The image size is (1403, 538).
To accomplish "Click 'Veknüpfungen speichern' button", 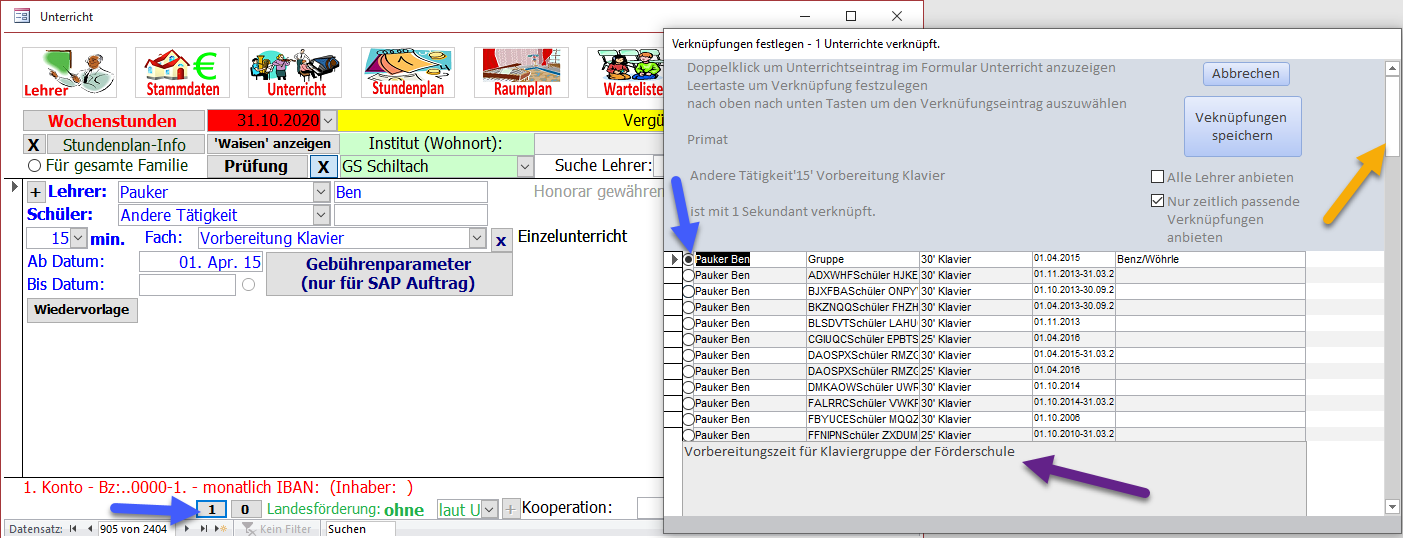I will tap(1242, 126).
